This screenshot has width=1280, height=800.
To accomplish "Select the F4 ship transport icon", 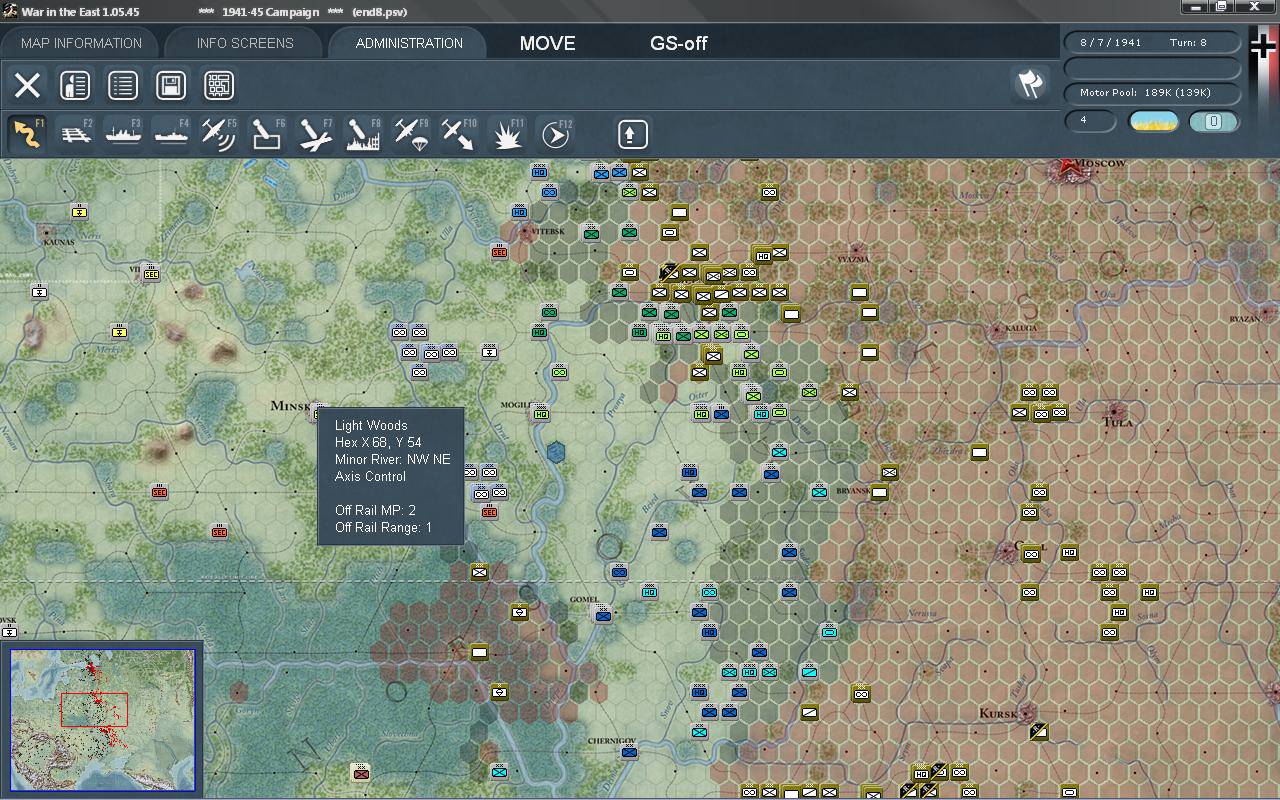I will coord(172,134).
